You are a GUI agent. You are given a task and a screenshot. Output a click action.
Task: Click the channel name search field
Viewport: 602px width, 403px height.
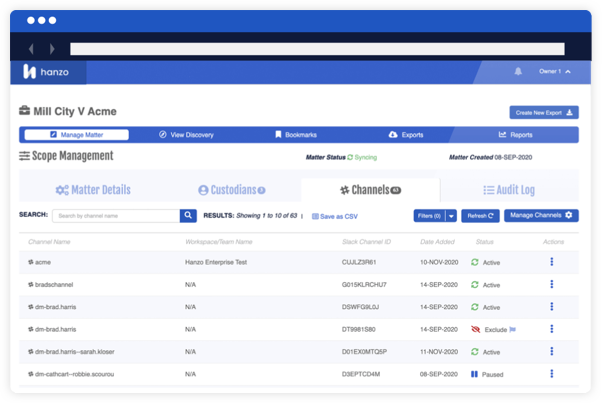click(116, 216)
